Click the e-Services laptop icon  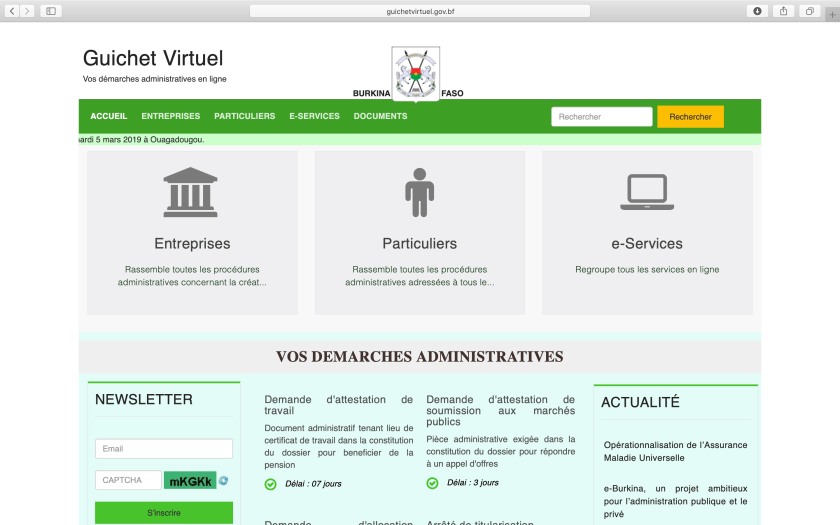[646, 192]
